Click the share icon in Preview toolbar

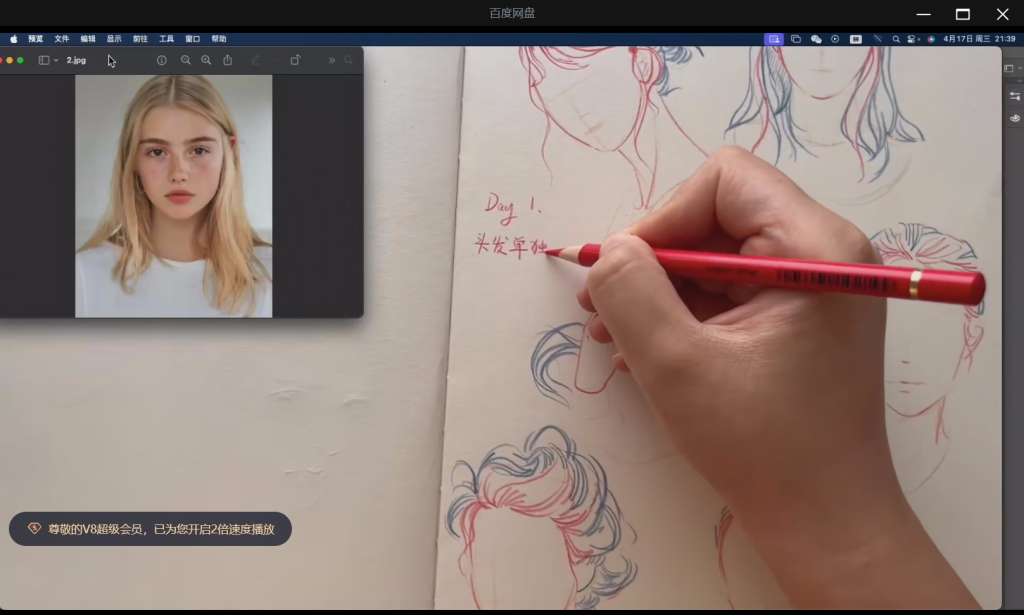click(228, 60)
